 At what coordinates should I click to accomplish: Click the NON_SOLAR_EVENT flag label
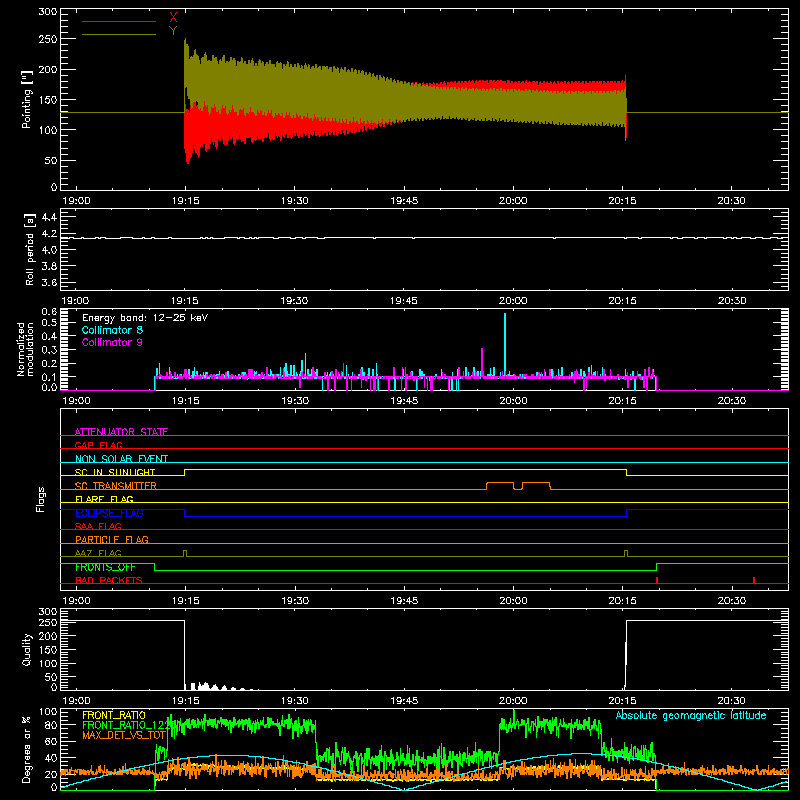[121, 459]
